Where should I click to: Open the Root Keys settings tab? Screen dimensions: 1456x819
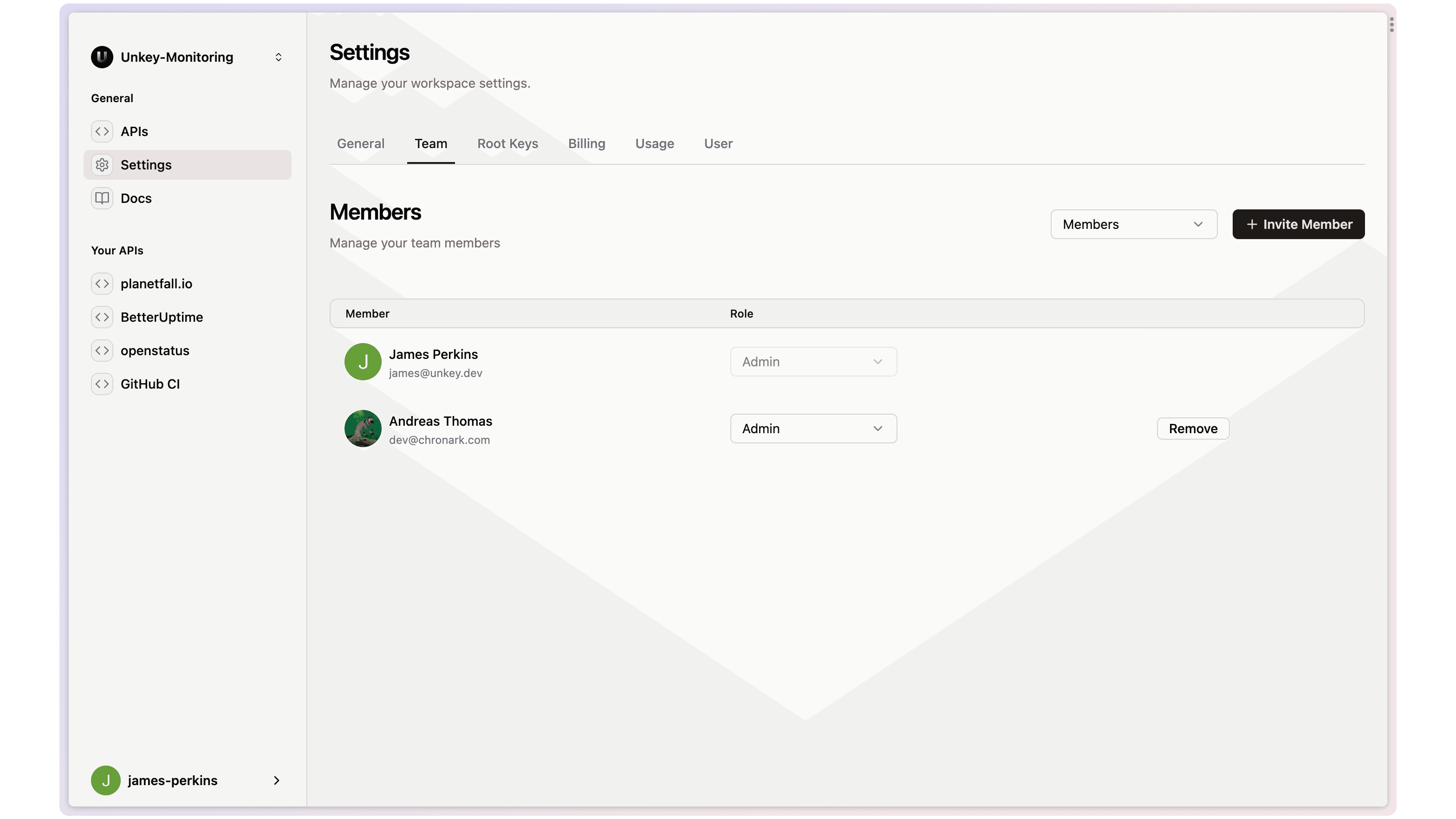click(x=507, y=143)
